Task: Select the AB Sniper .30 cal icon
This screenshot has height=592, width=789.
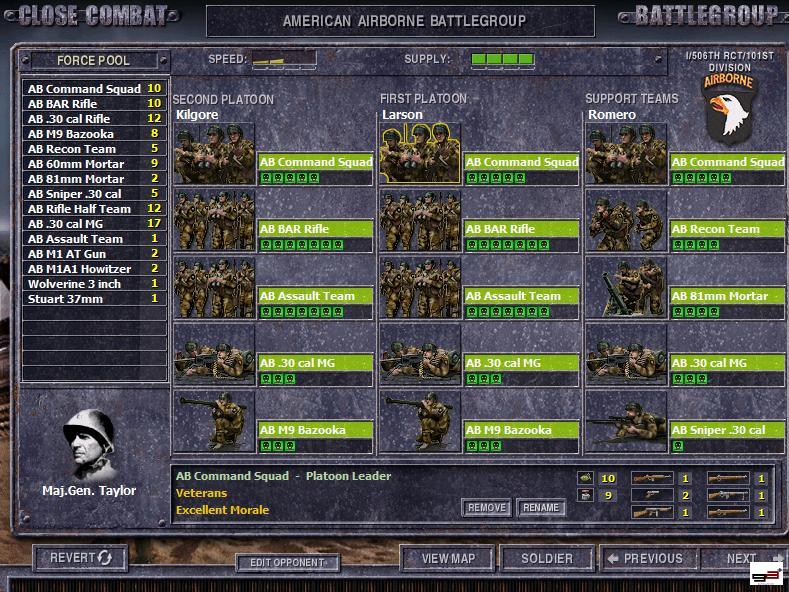Action: click(626, 421)
